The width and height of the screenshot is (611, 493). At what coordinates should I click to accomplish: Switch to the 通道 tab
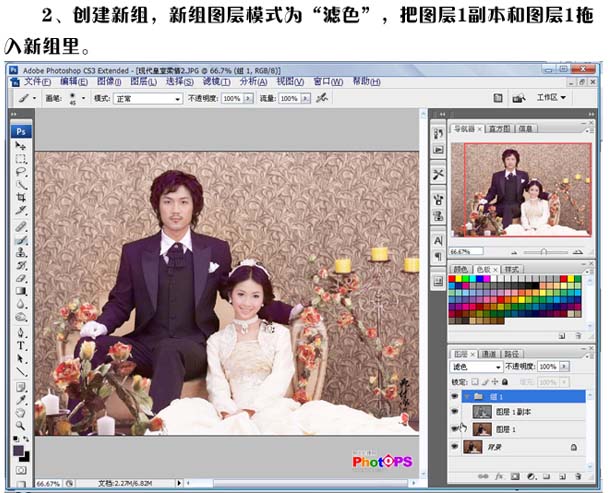click(489, 354)
